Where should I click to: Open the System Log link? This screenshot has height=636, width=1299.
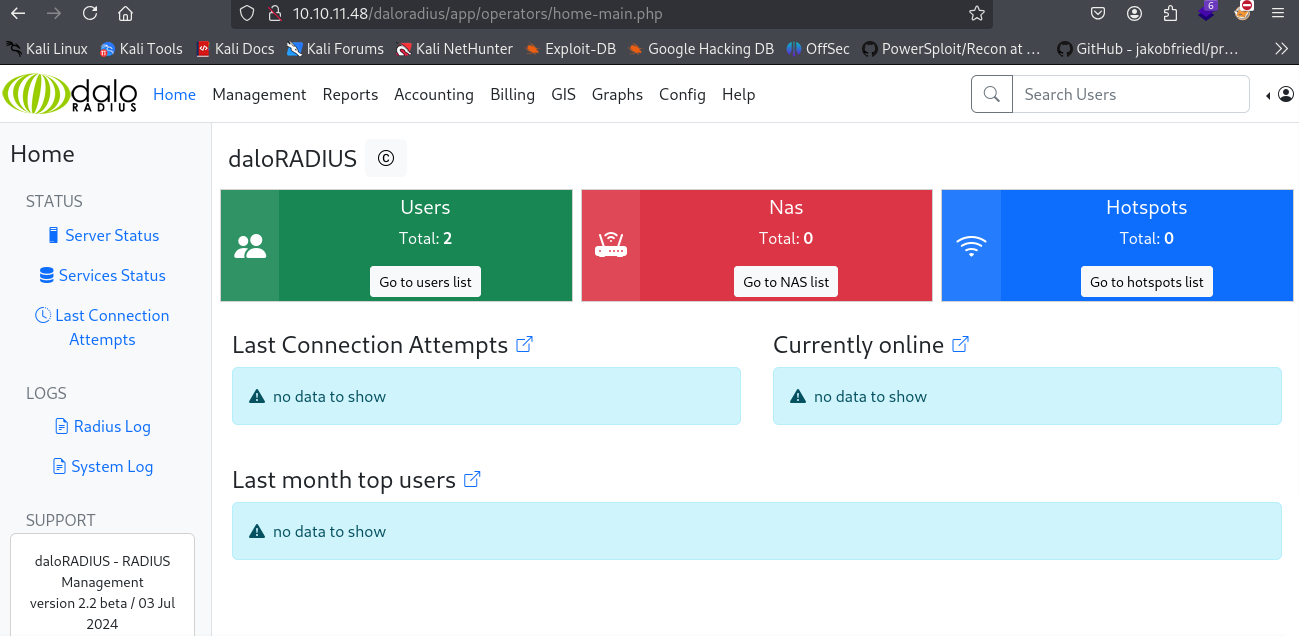[102, 466]
